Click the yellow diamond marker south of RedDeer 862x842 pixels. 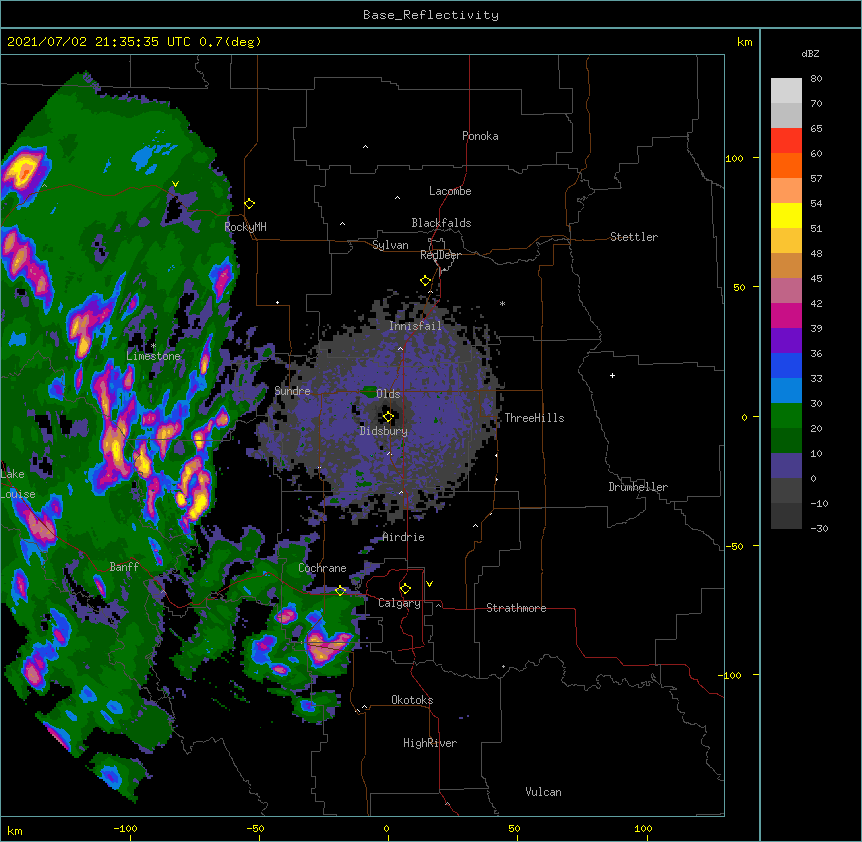coord(426,281)
